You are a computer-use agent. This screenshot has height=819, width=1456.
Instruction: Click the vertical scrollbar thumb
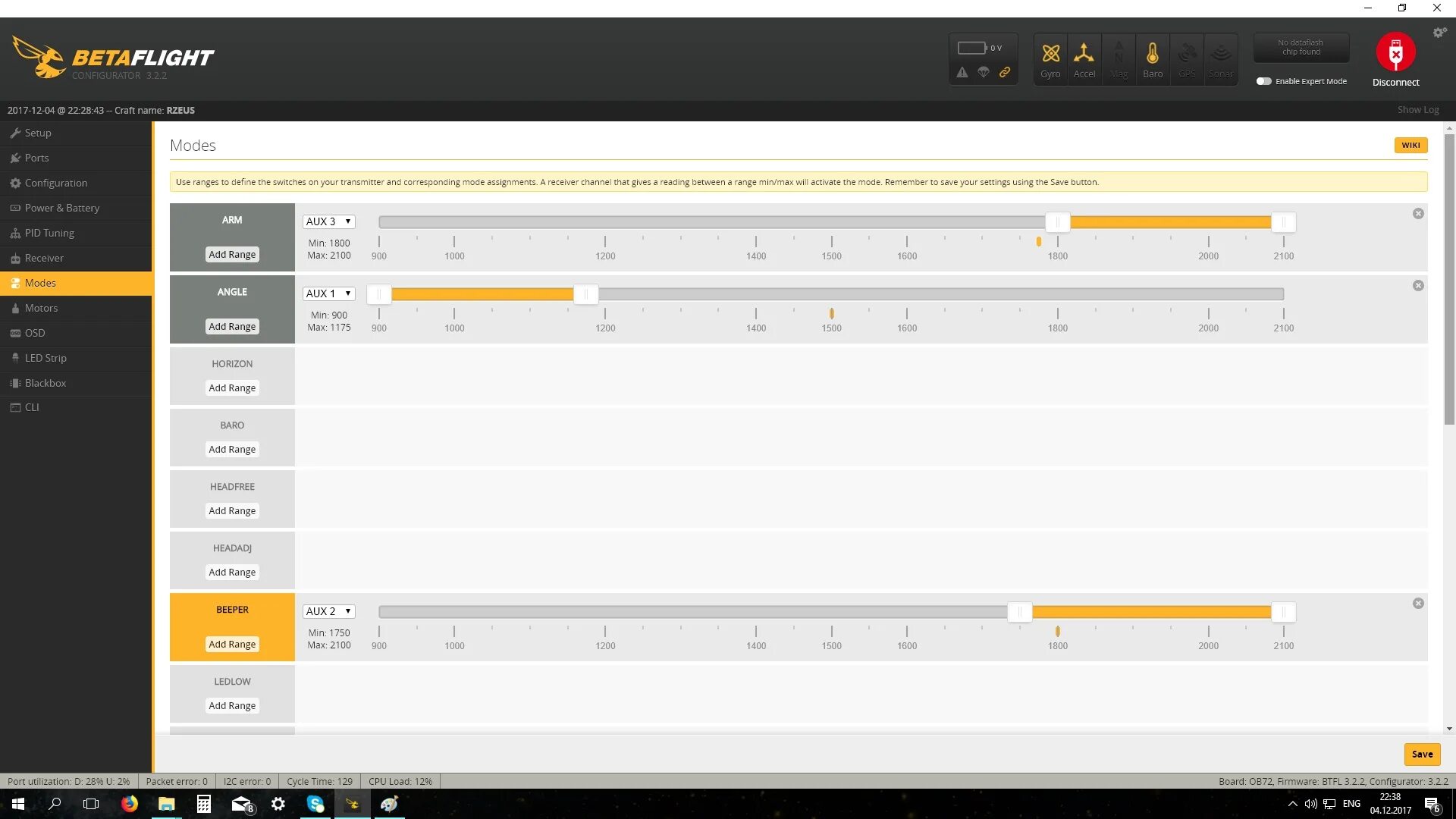pos(1449,279)
